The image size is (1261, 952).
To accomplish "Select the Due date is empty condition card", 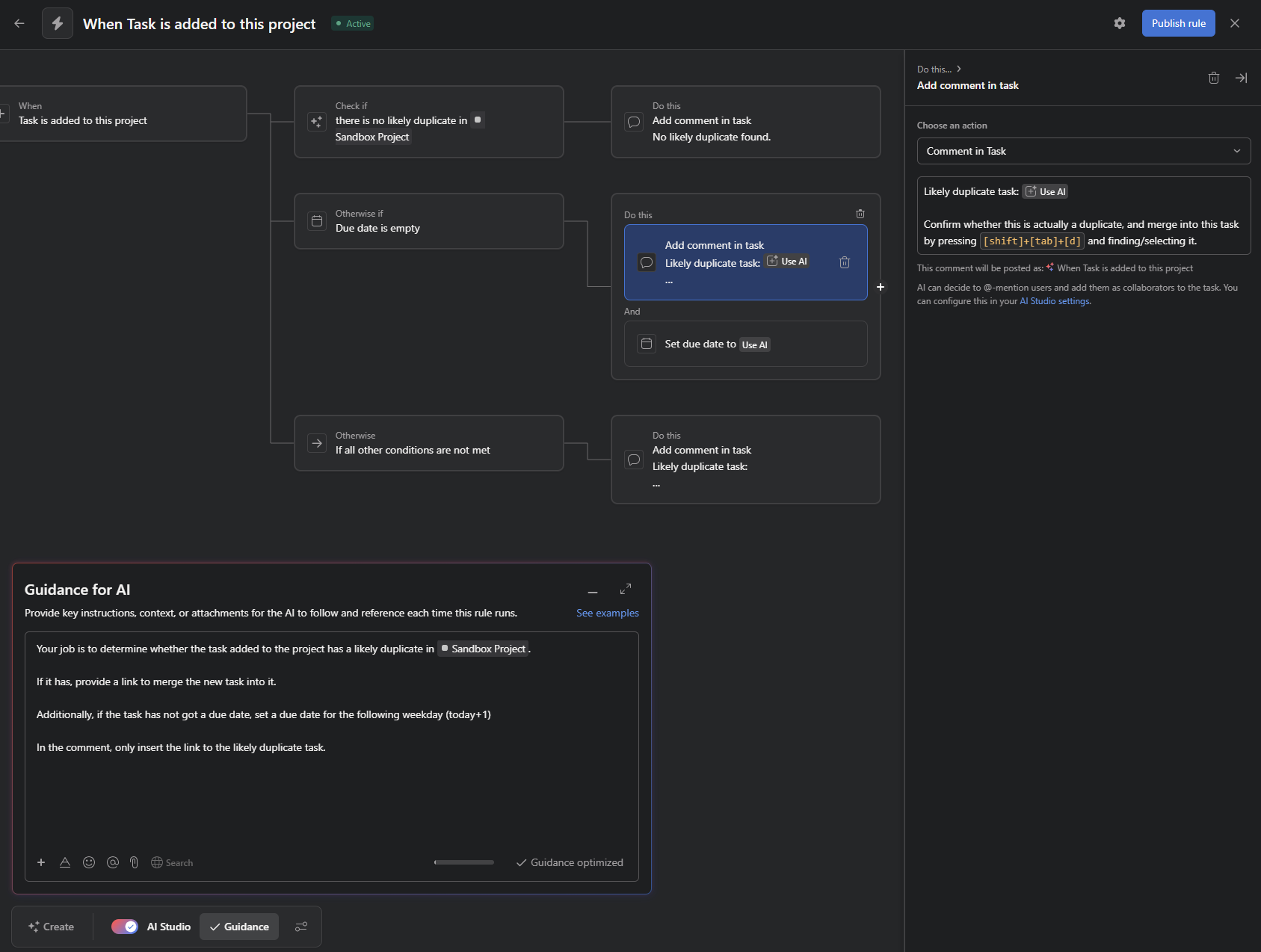I will [x=428, y=221].
